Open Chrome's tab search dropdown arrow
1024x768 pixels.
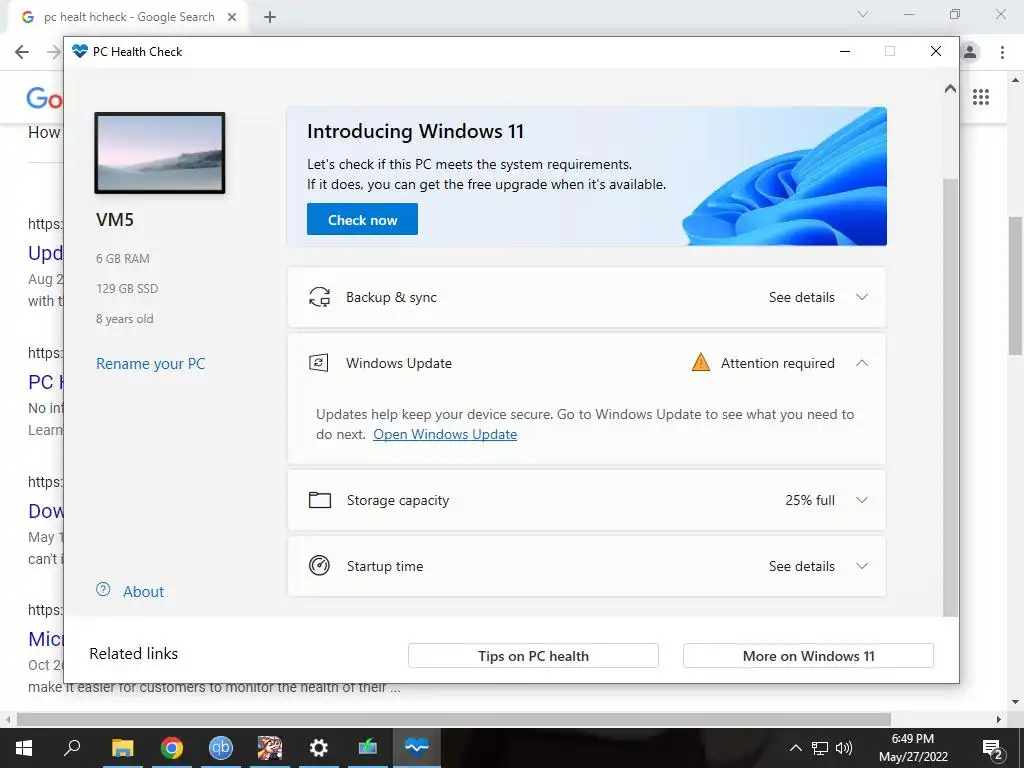coord(863,14)
